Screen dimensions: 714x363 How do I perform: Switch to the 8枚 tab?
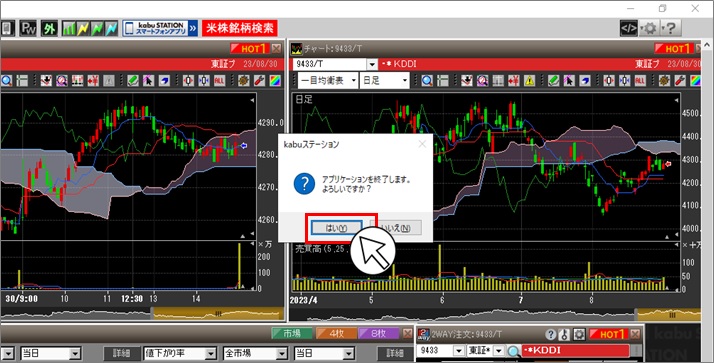[379, 333]
